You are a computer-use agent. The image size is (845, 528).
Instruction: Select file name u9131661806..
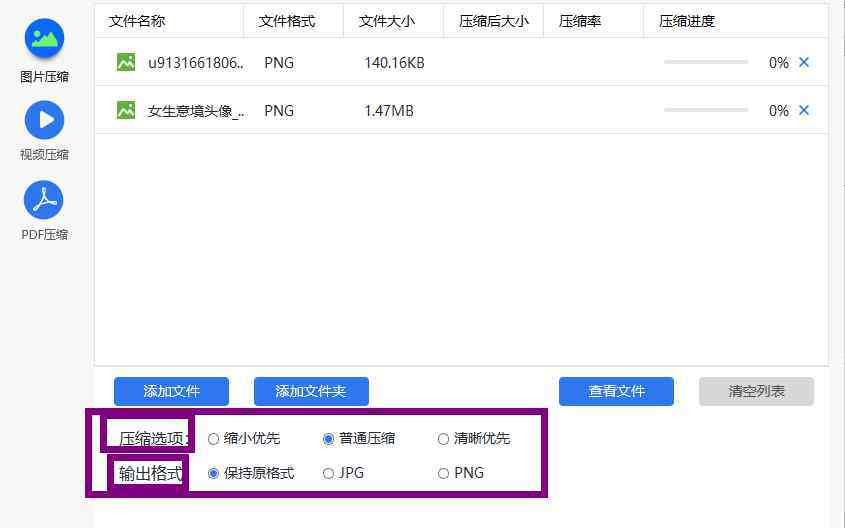[x=196, y=63]
